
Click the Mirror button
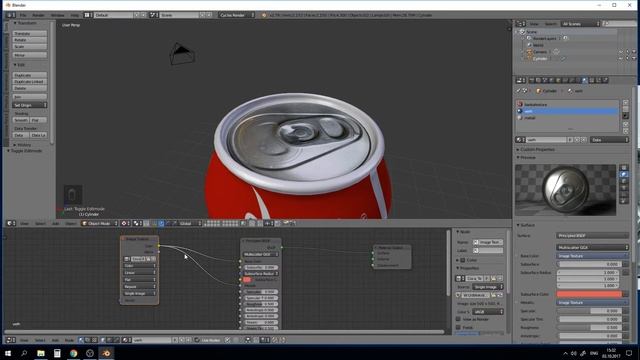[29, 55]
